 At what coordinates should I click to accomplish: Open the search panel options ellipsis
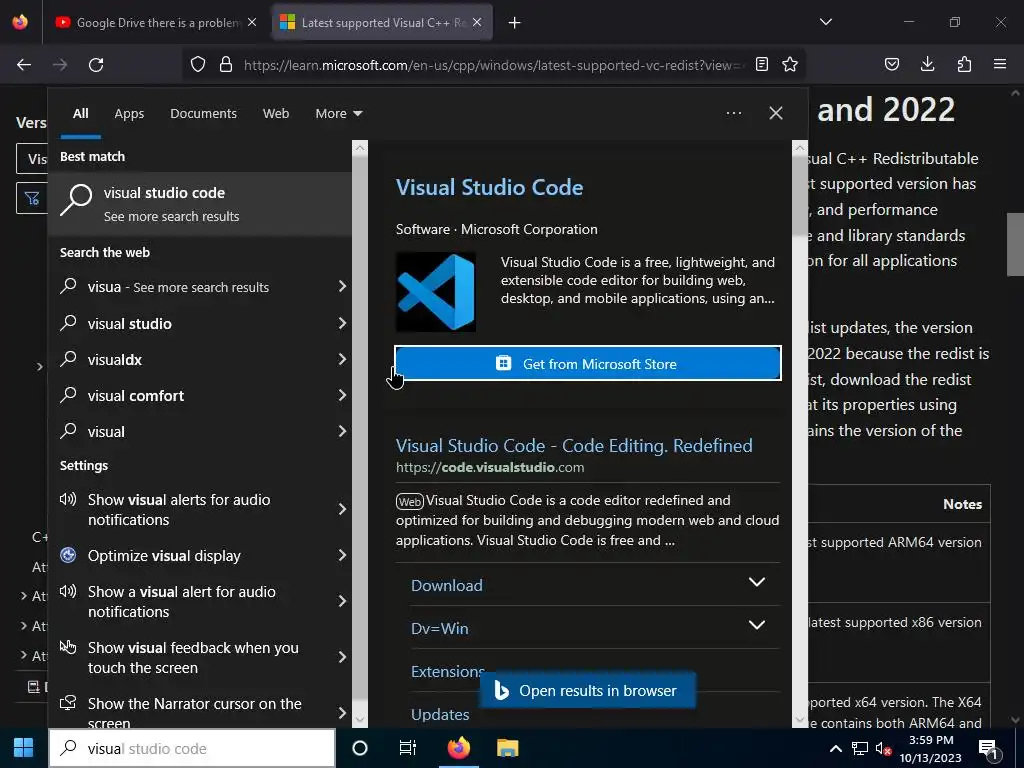(x=733, y=113)
